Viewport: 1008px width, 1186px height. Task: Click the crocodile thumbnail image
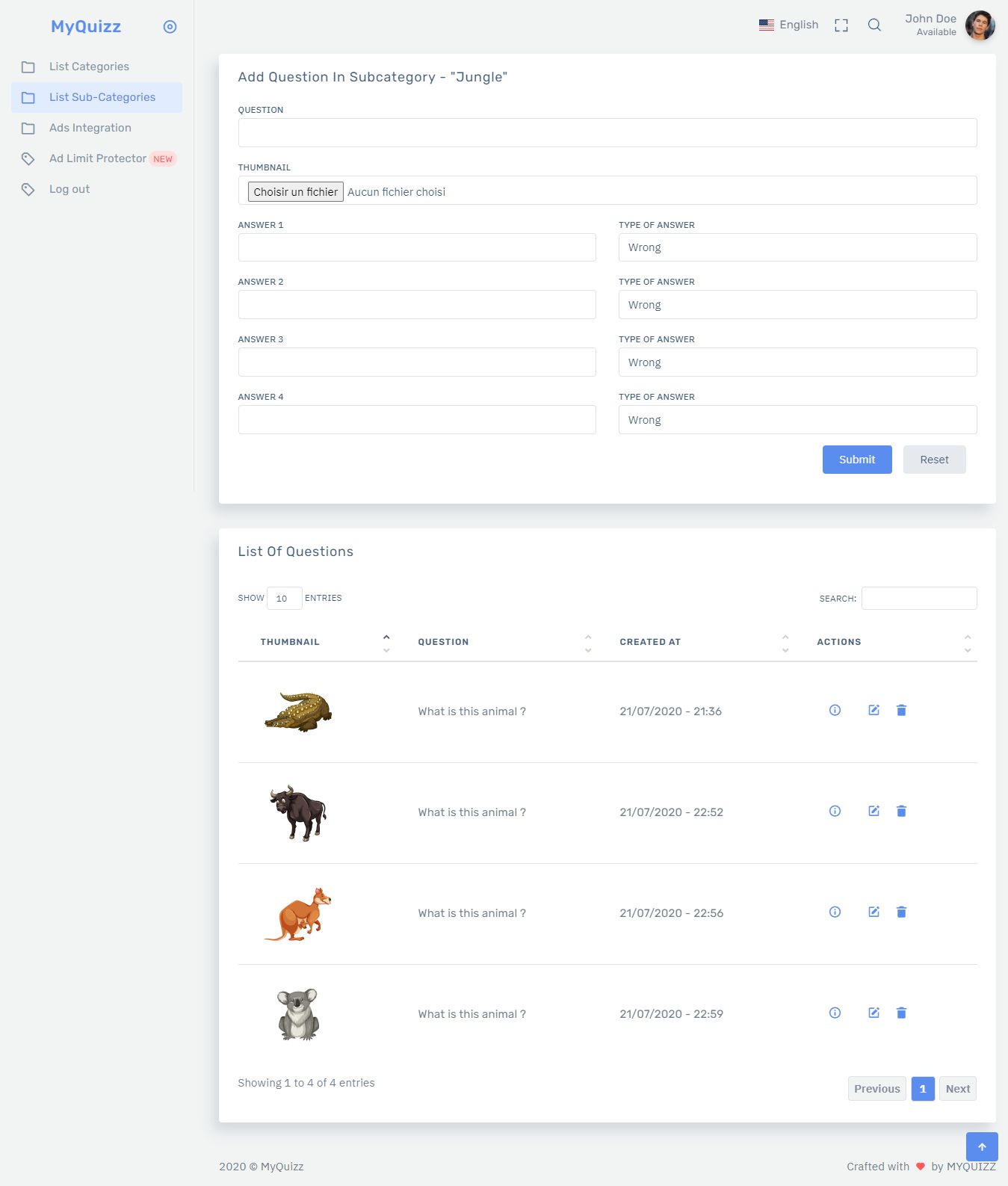click(x=298, y=711)
